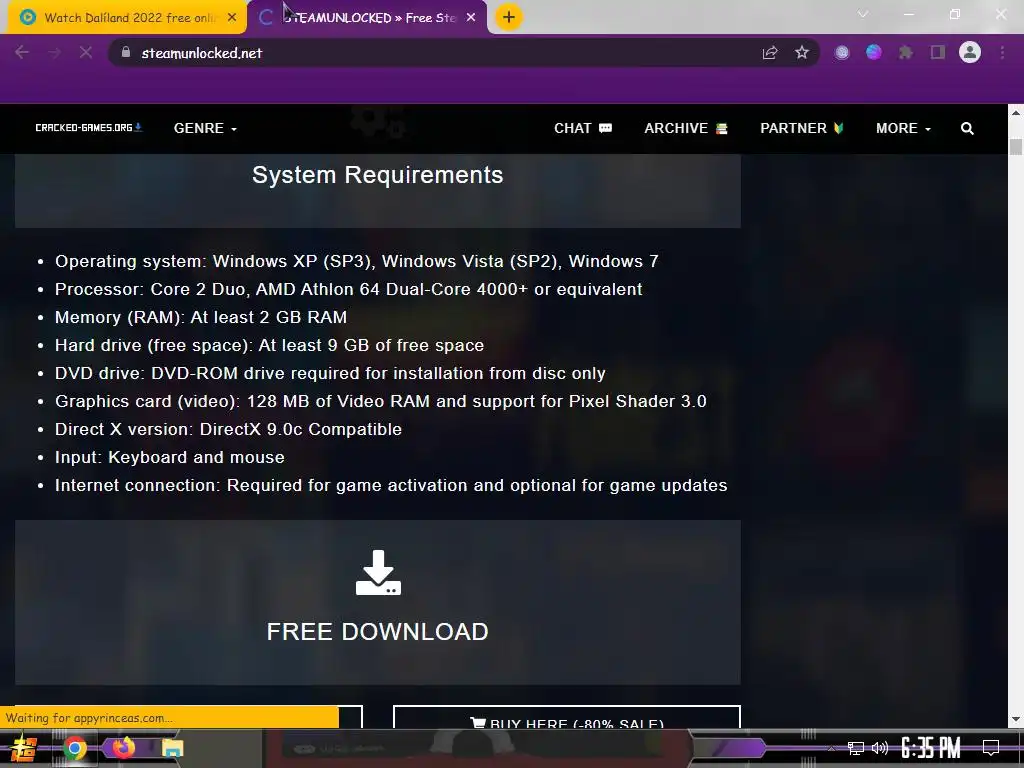Click the page scrollbar thumb
Image resolution: width=1024 pixels, height=768 pixels.
click(1016, 147)
